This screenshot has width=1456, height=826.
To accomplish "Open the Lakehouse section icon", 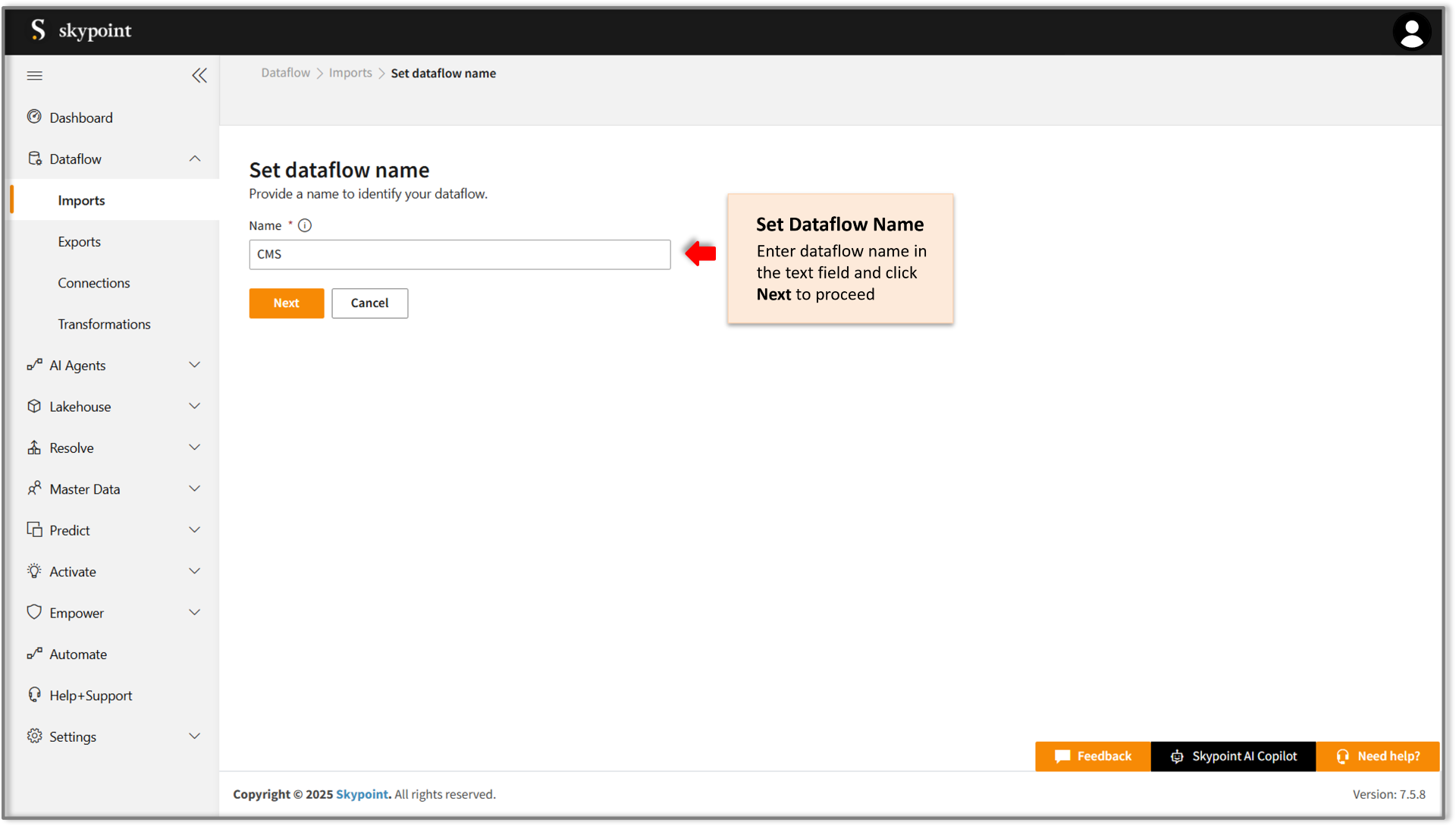I will pos(34,406).
